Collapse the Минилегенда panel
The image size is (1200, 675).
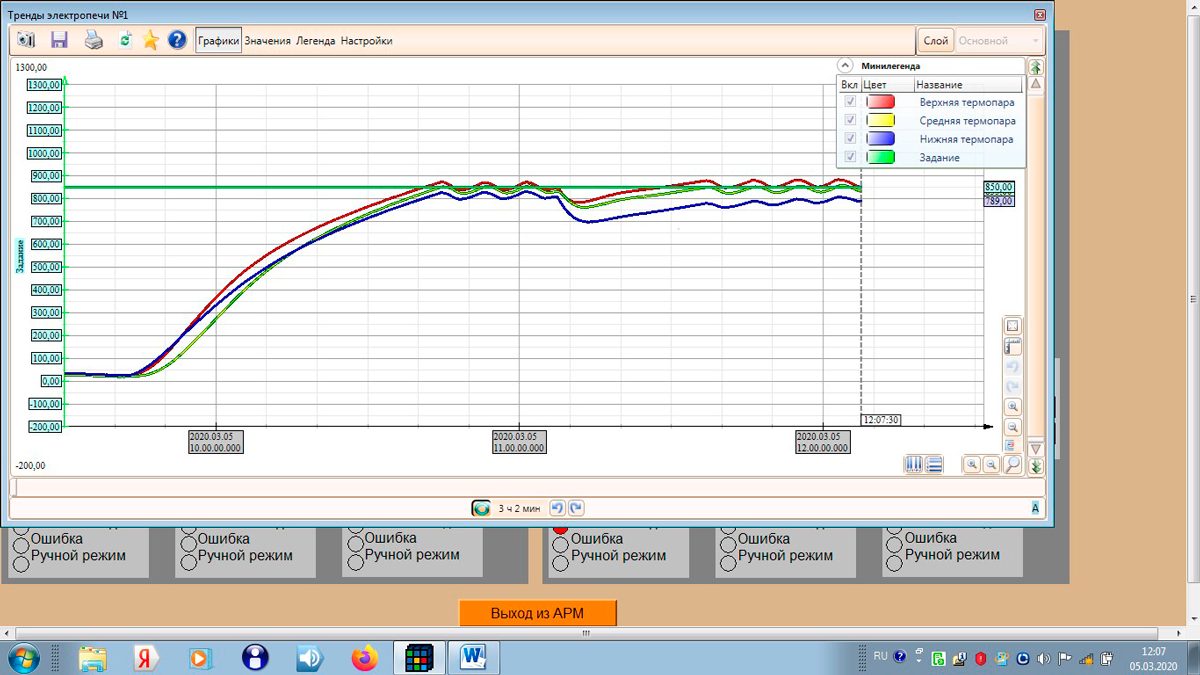pyautogui.click(x=845, y=66)
